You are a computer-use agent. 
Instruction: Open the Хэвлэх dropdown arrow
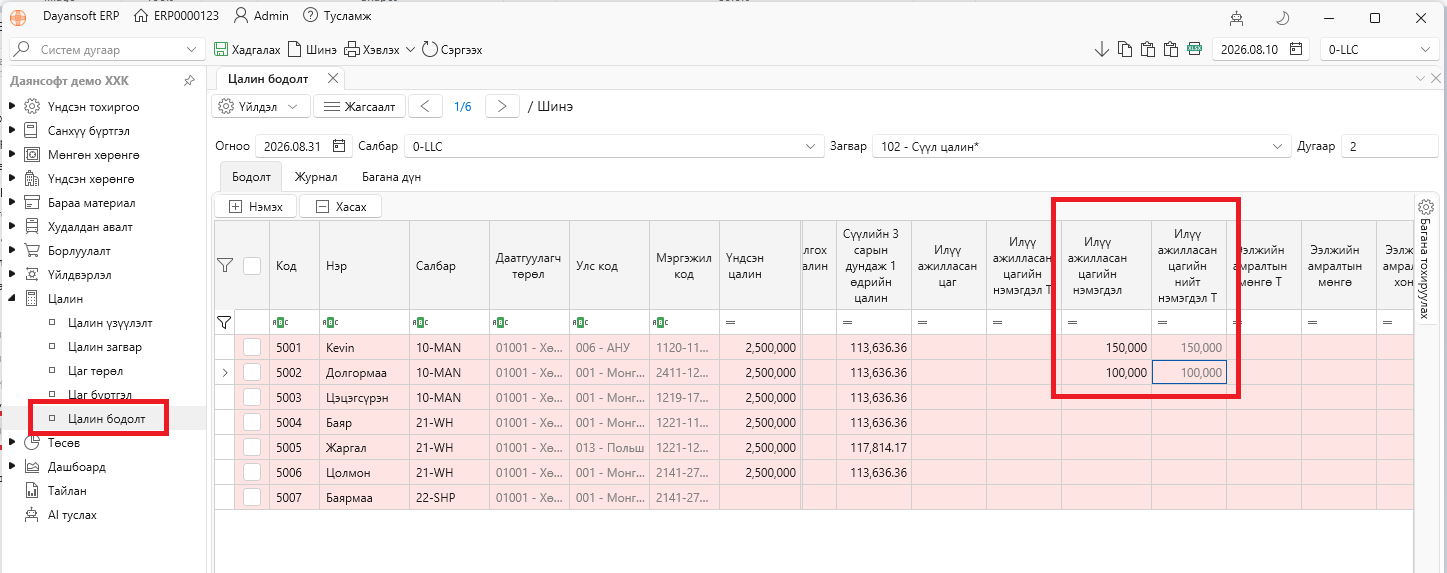pos(410,49)
